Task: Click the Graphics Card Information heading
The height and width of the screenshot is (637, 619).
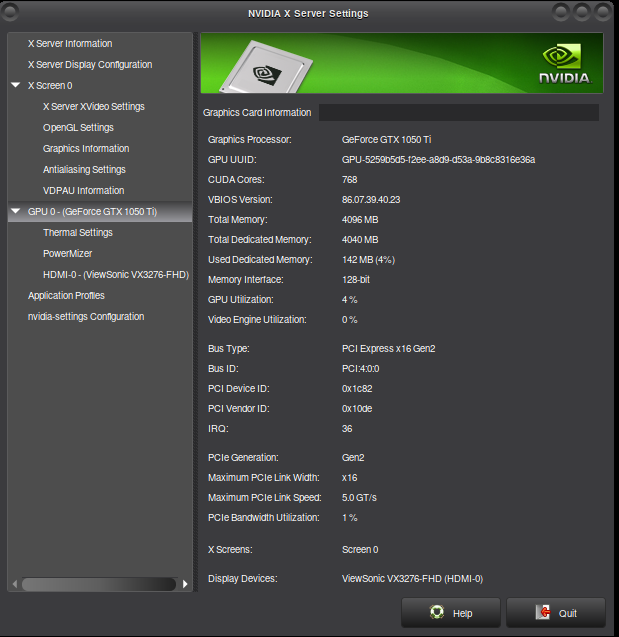Action: pyautogui.click(x=257, y=113)
